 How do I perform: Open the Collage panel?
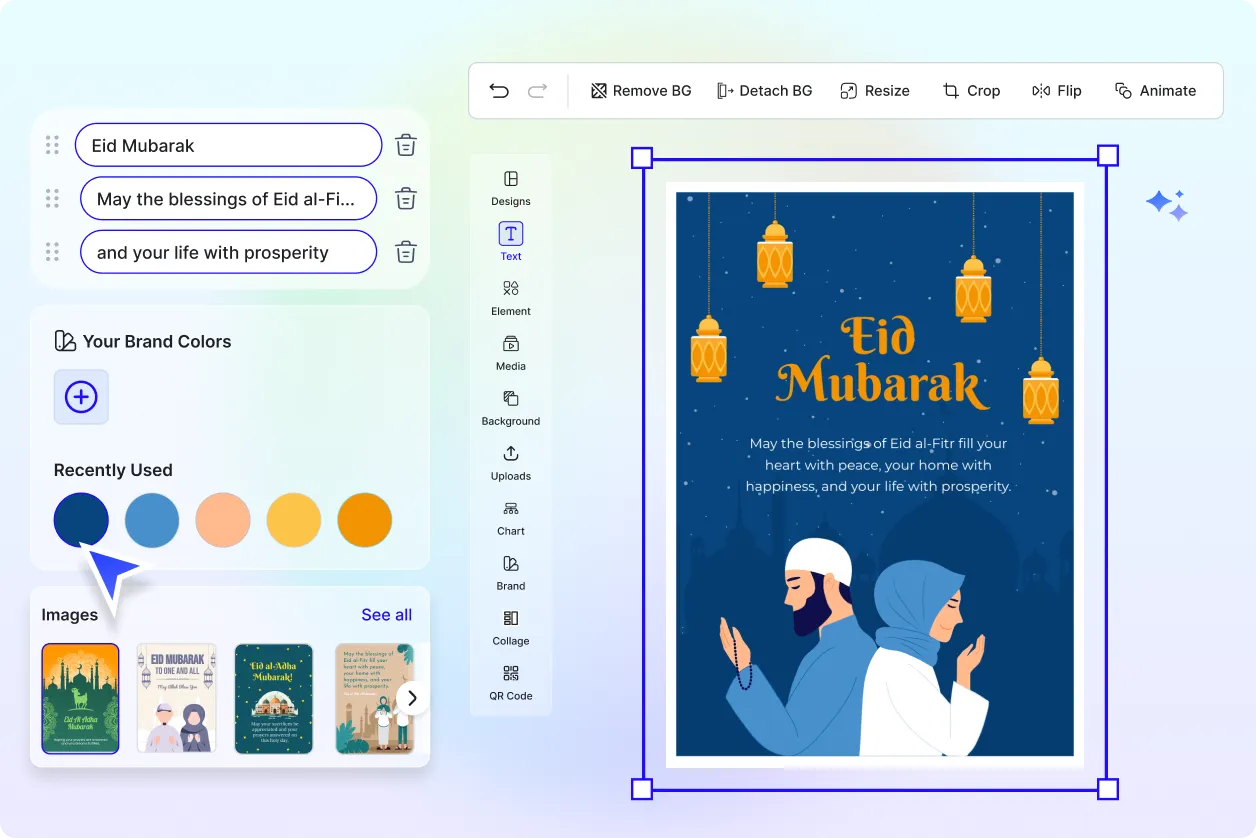coord(510,630)
